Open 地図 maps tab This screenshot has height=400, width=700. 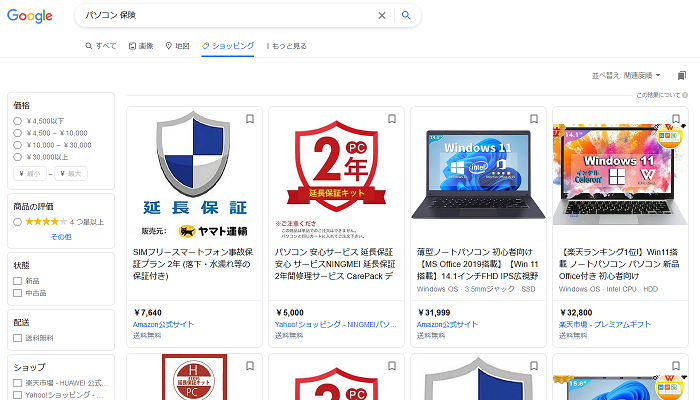tap(178, 46)
